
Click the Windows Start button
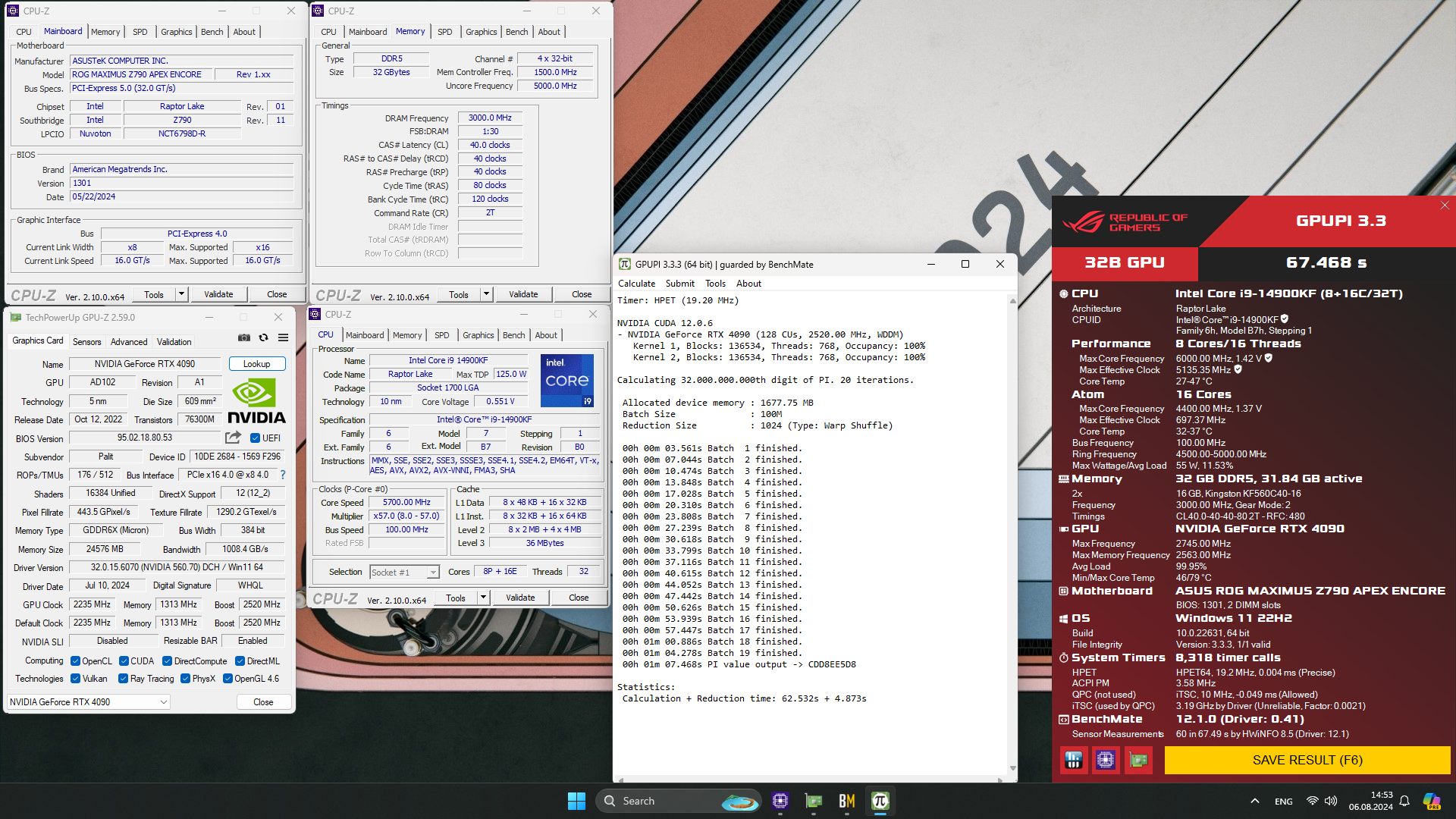click(576, 801)
